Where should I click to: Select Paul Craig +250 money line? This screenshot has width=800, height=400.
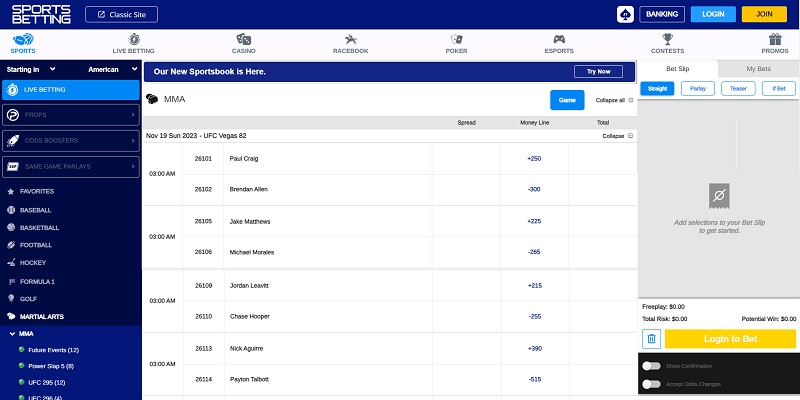534,159
